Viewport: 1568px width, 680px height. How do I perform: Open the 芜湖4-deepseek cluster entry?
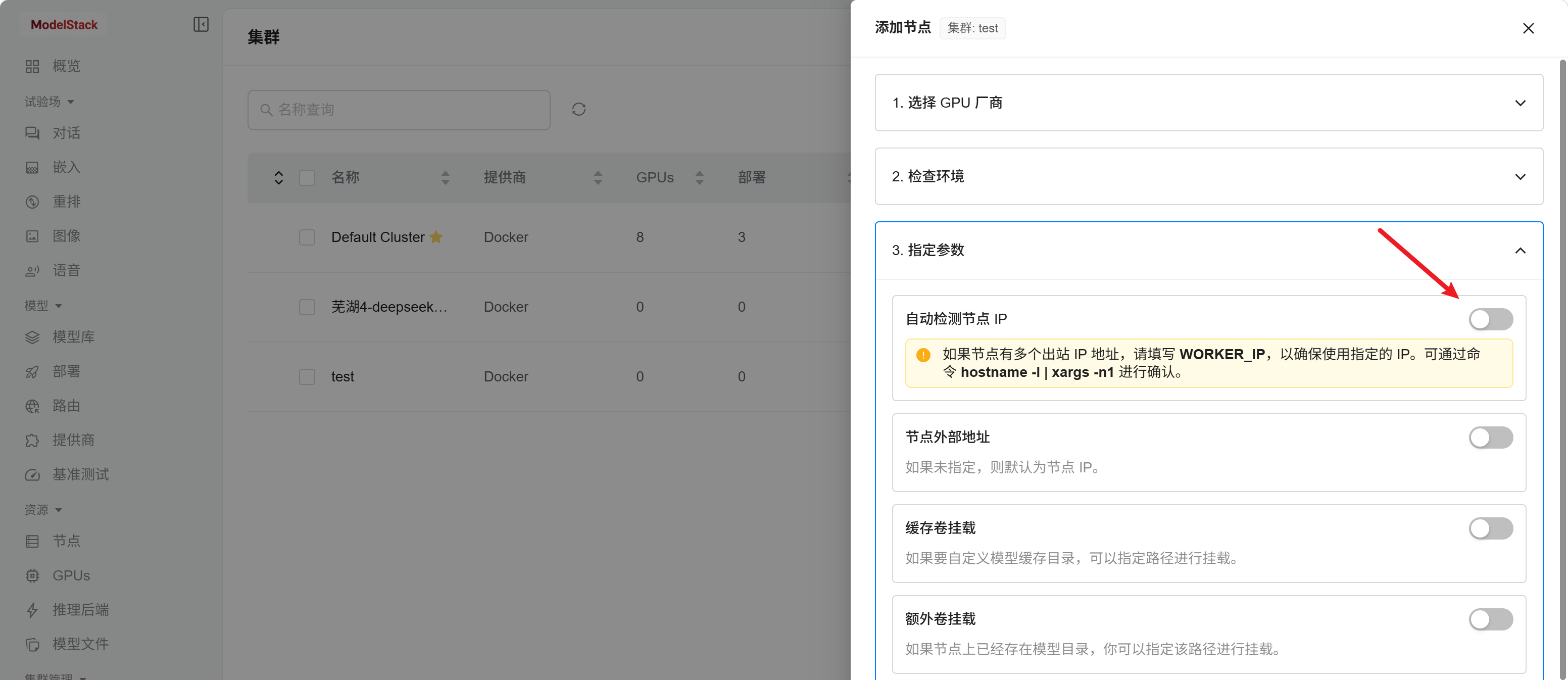[389, 307]
